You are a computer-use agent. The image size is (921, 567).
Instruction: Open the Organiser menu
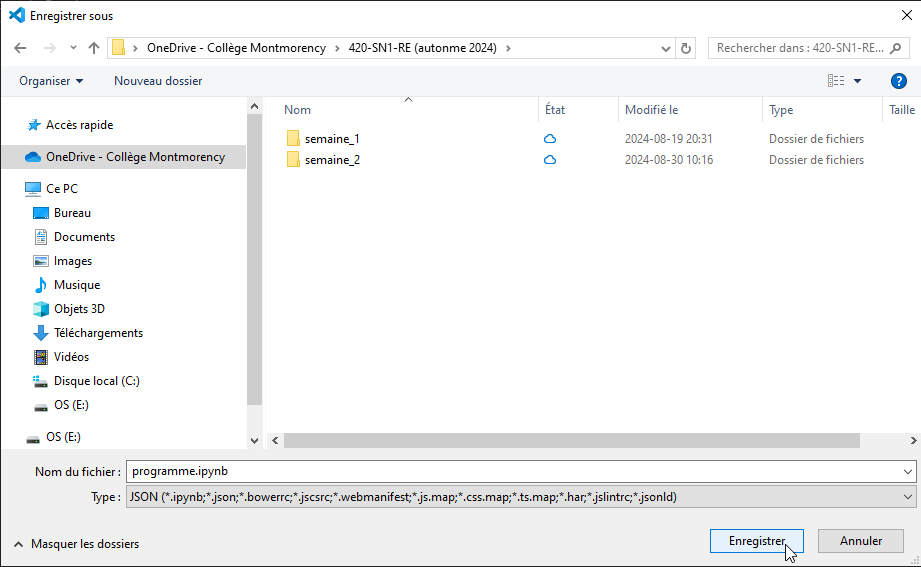tap(51, 81)
